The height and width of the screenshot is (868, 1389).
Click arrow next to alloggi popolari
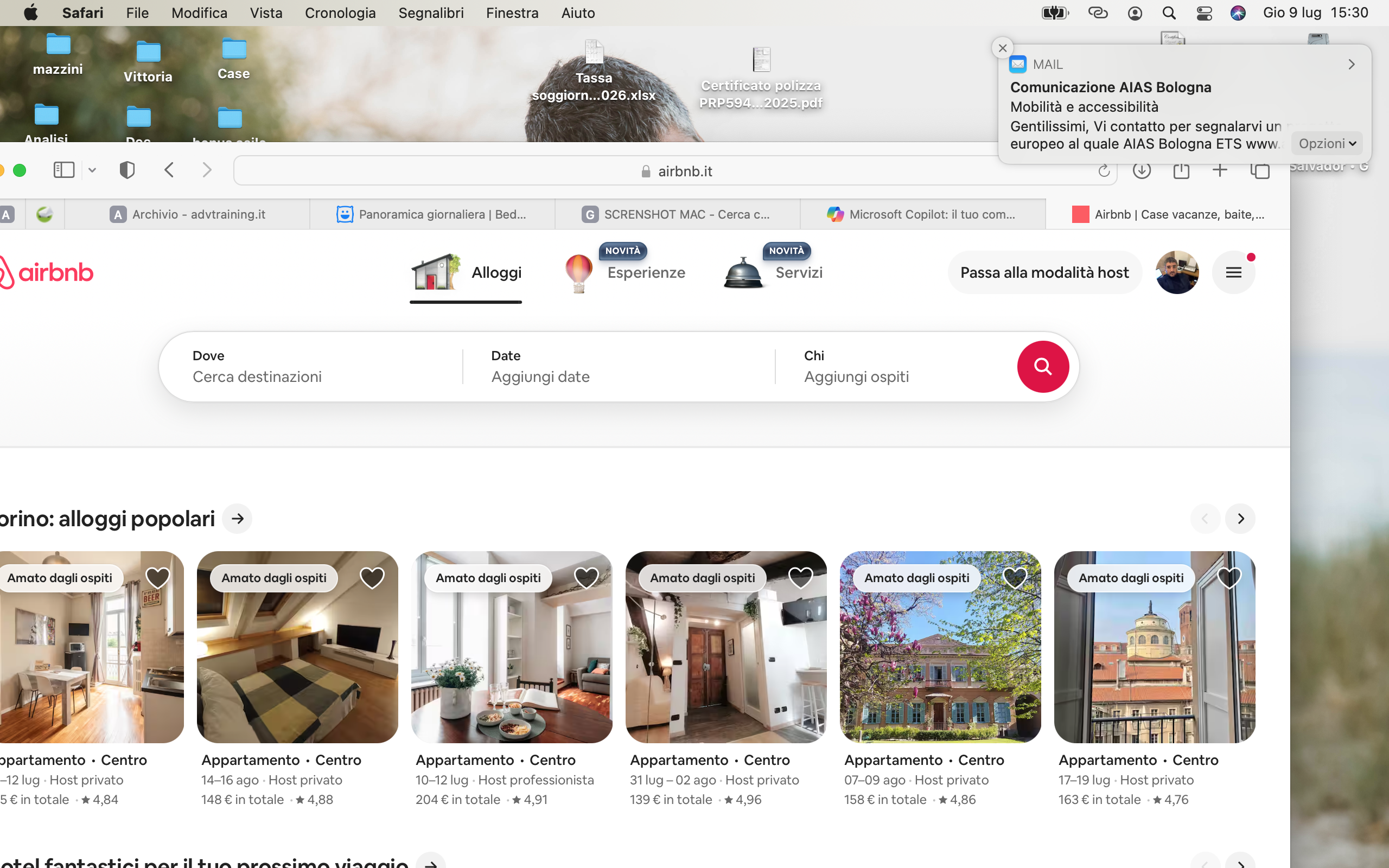click(237, 519)
